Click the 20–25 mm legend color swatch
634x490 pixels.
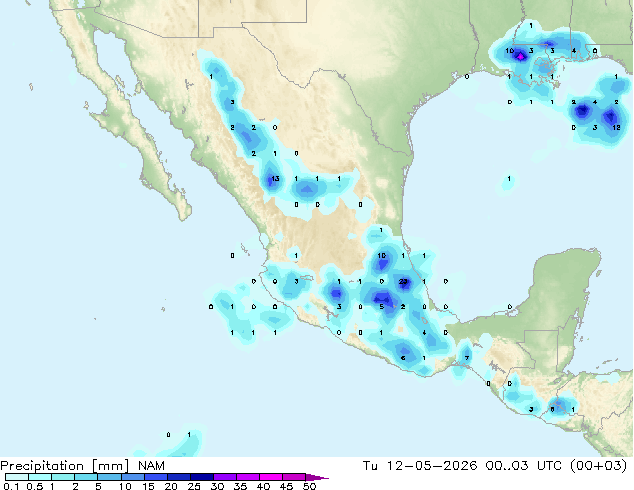[x=178, y=477]
